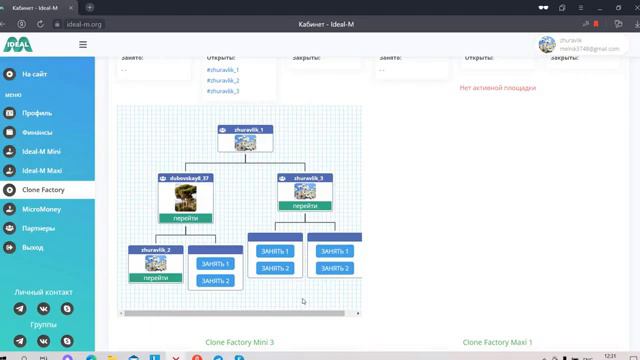Click the horizontal scrollbar of the tree
Image resolution: width=640 pixels, height=360 pixels.
(235, 313)
